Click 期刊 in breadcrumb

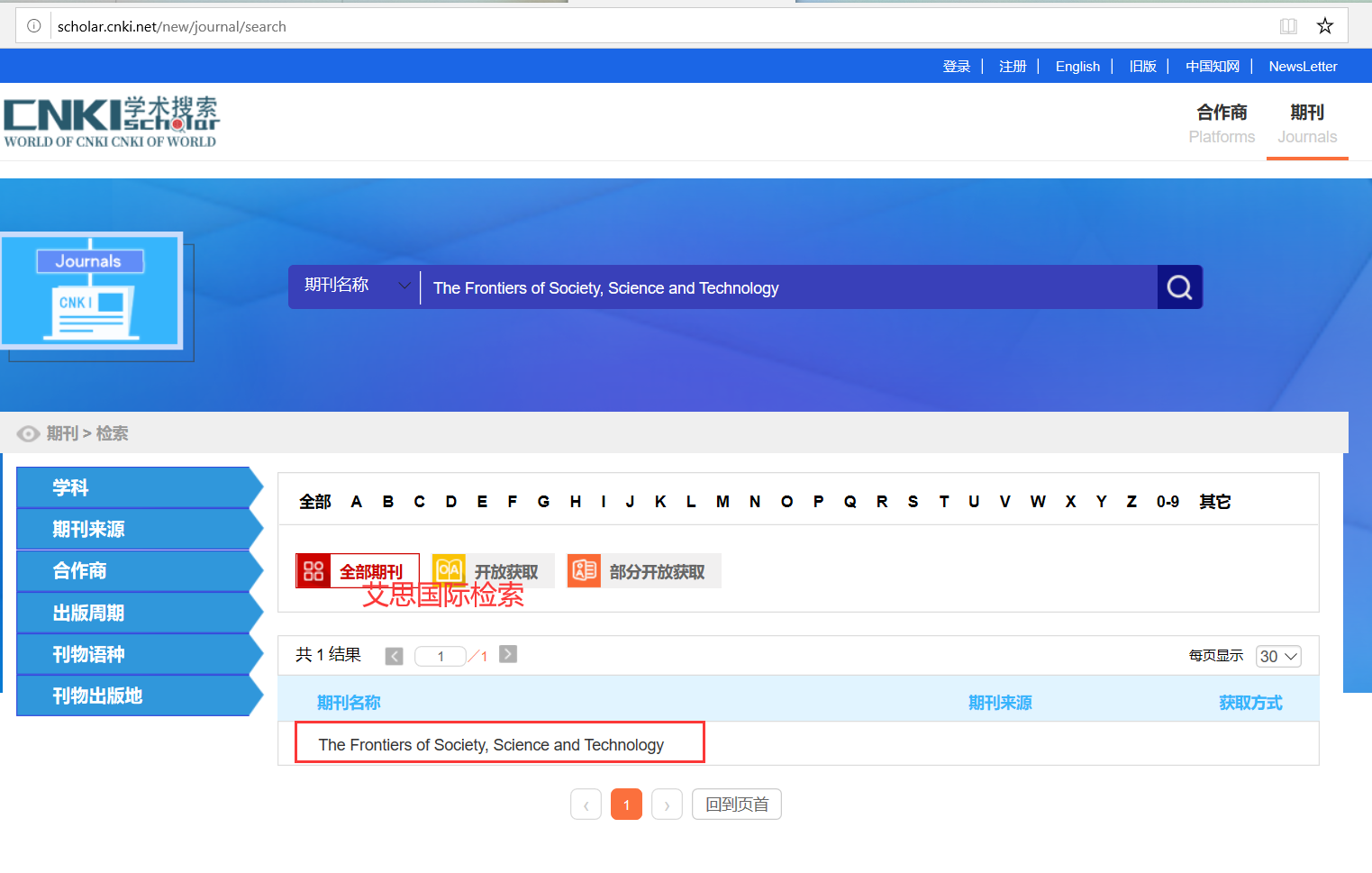[63, 434]
